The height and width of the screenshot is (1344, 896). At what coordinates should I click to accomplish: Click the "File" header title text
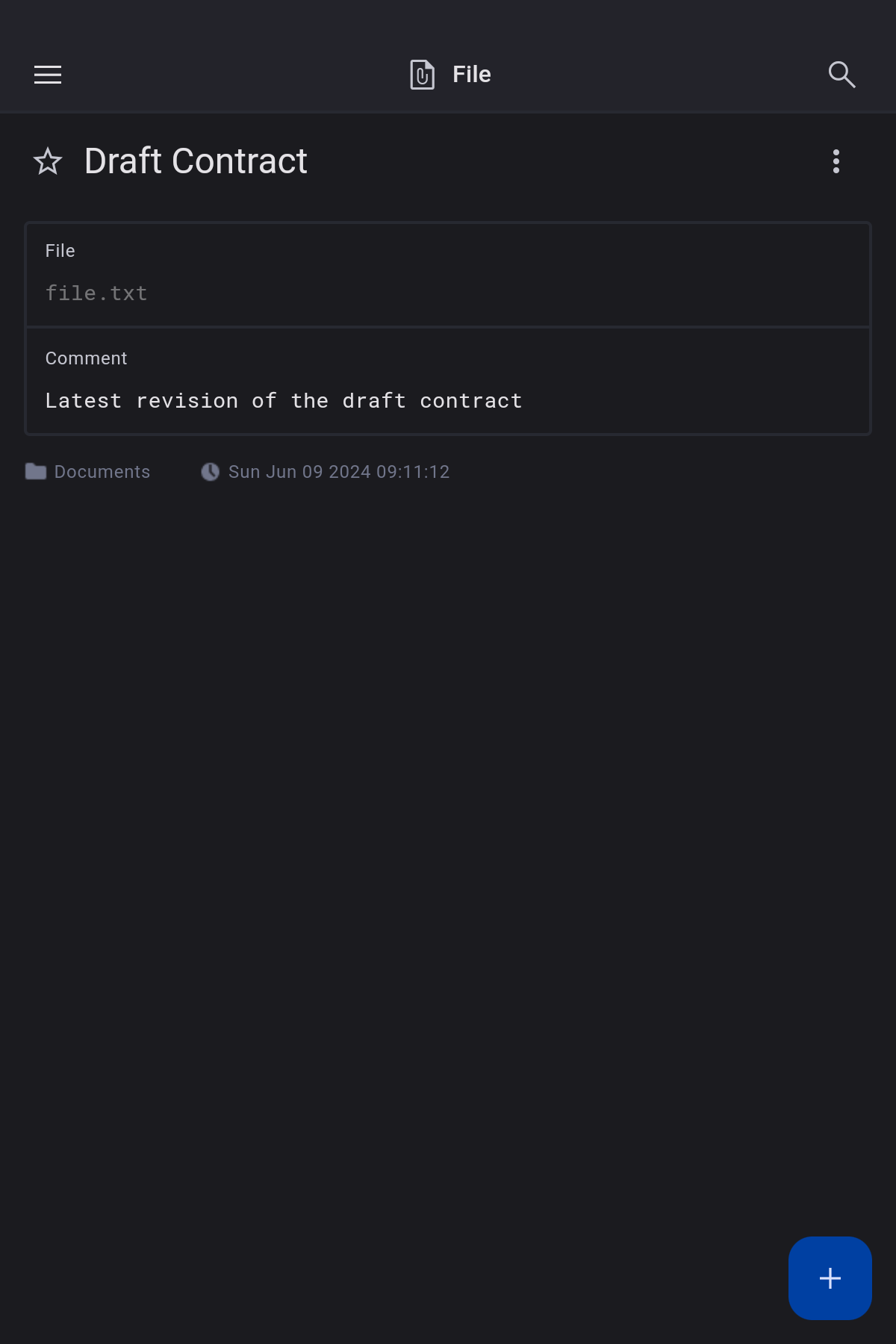tap(472, 75)
